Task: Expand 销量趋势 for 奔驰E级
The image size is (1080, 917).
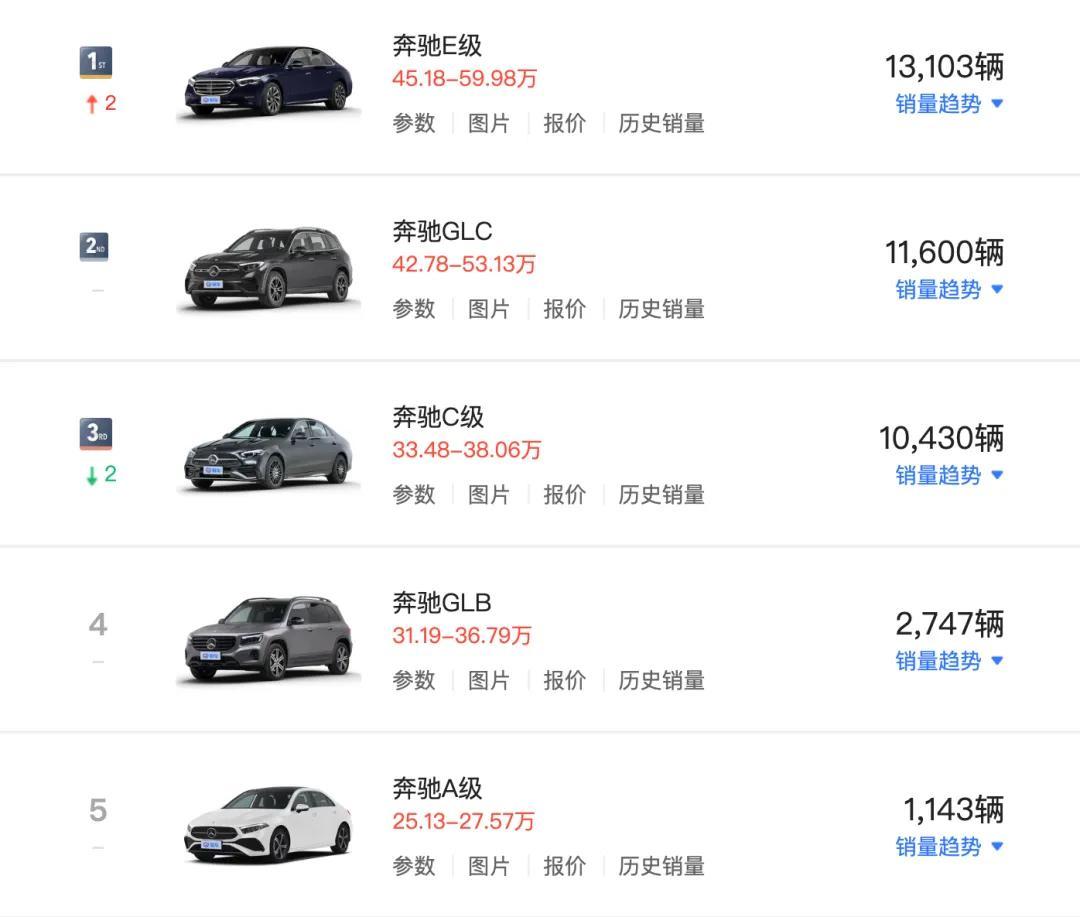Action: (948, 104)
